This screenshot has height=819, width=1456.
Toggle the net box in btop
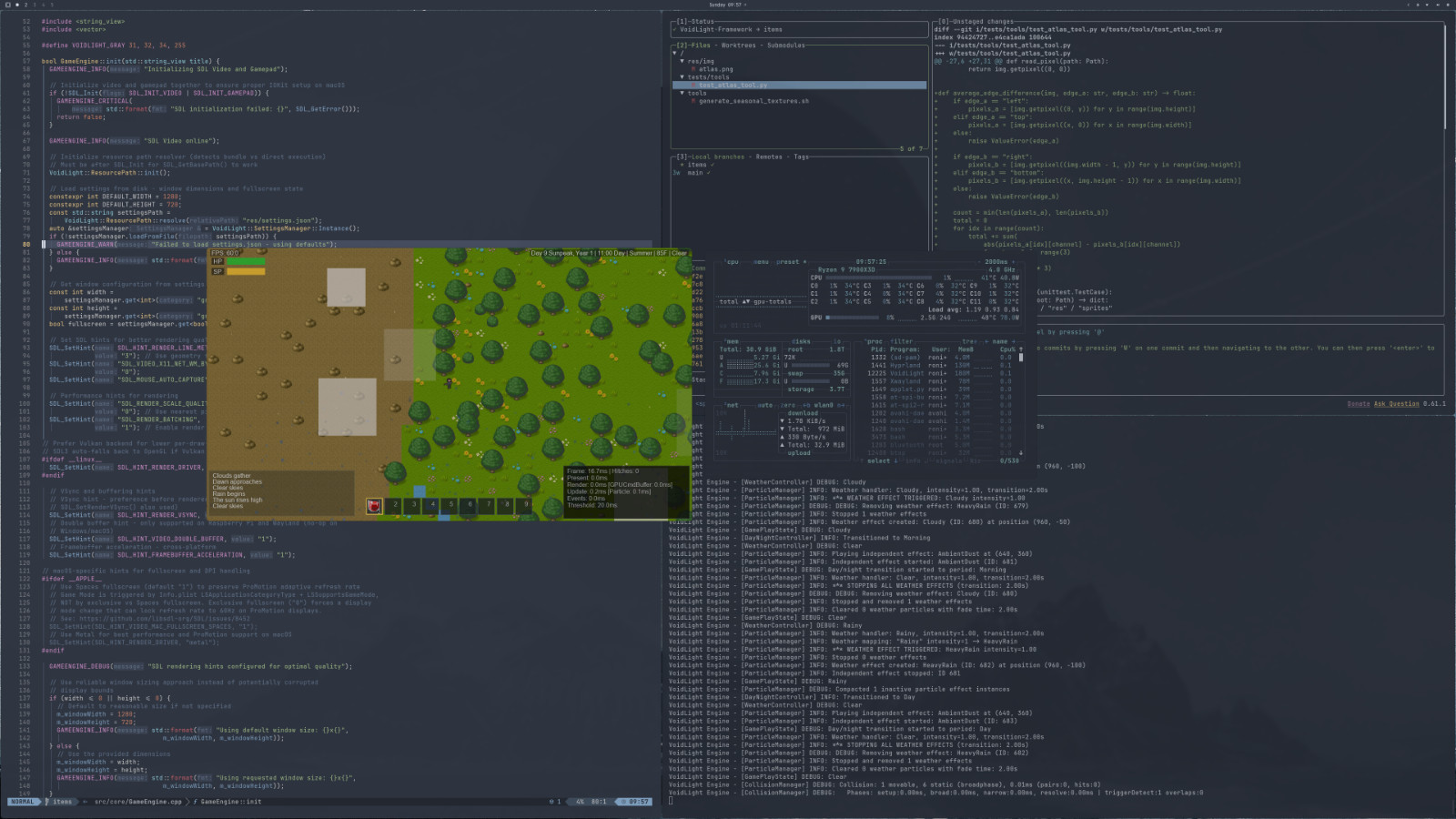pyautogui.click(x=733, y=405)
